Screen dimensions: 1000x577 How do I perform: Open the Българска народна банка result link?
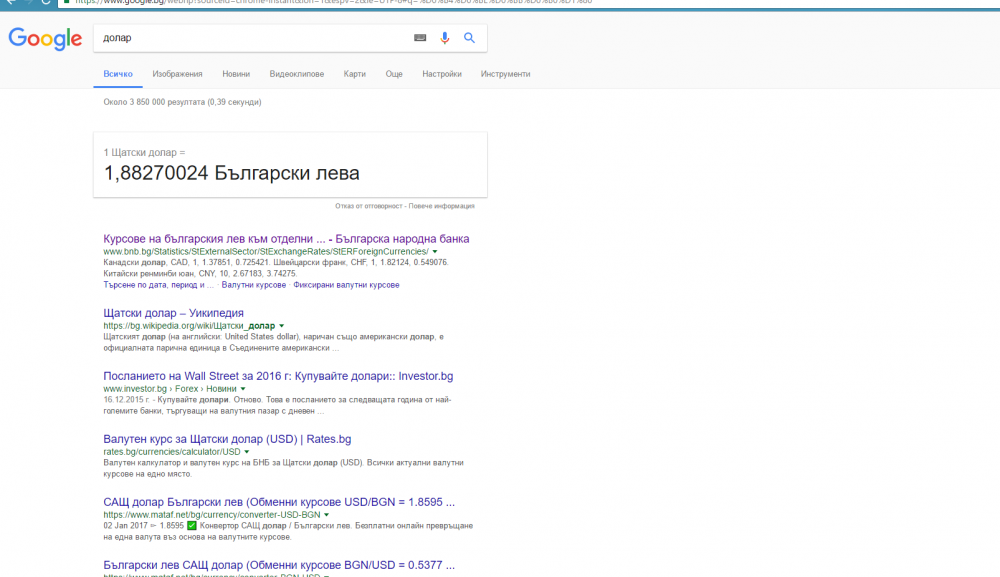[286, 238]
